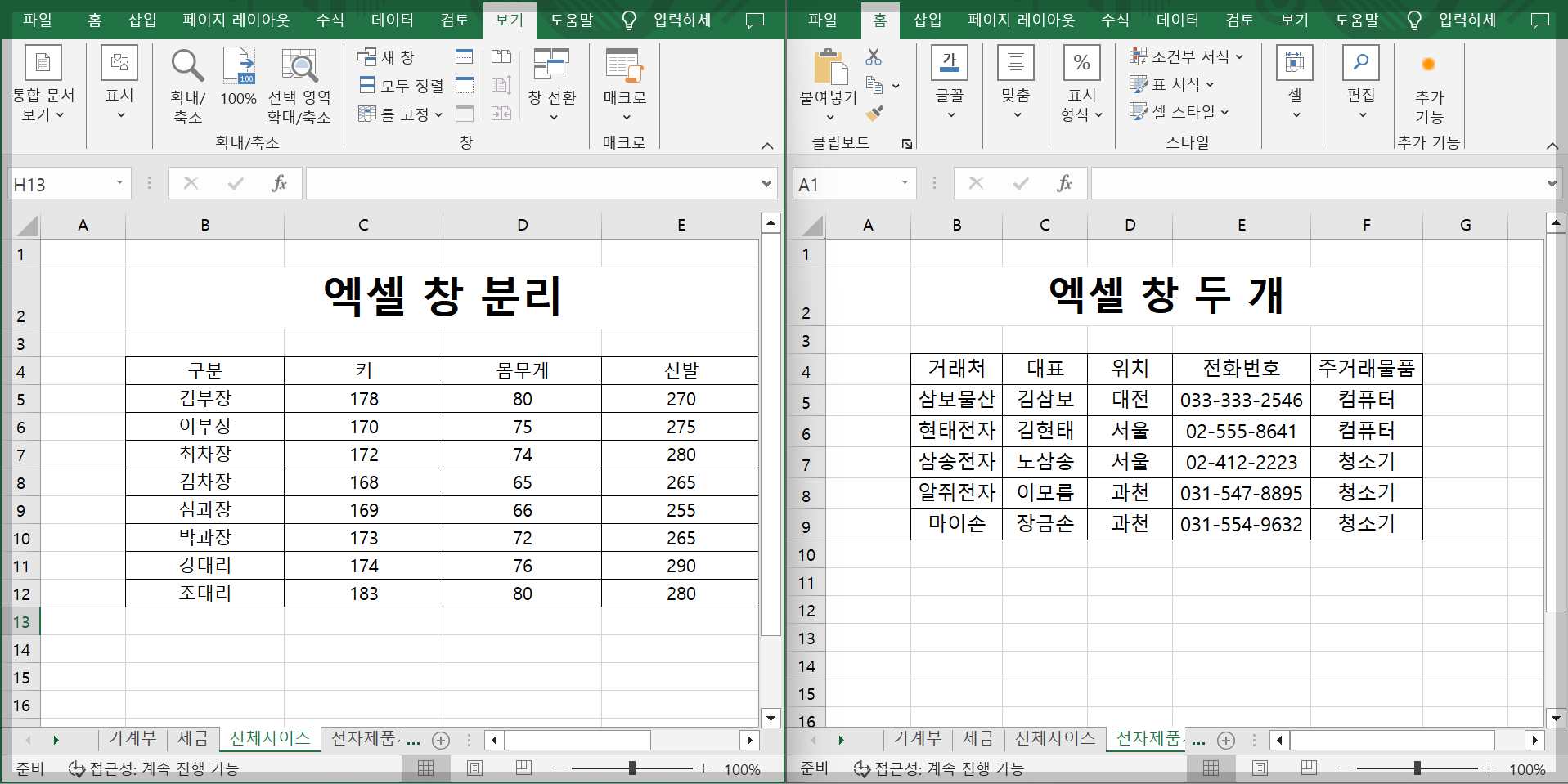Toggle Page Break Preview in left status bar

pos(522,768)
